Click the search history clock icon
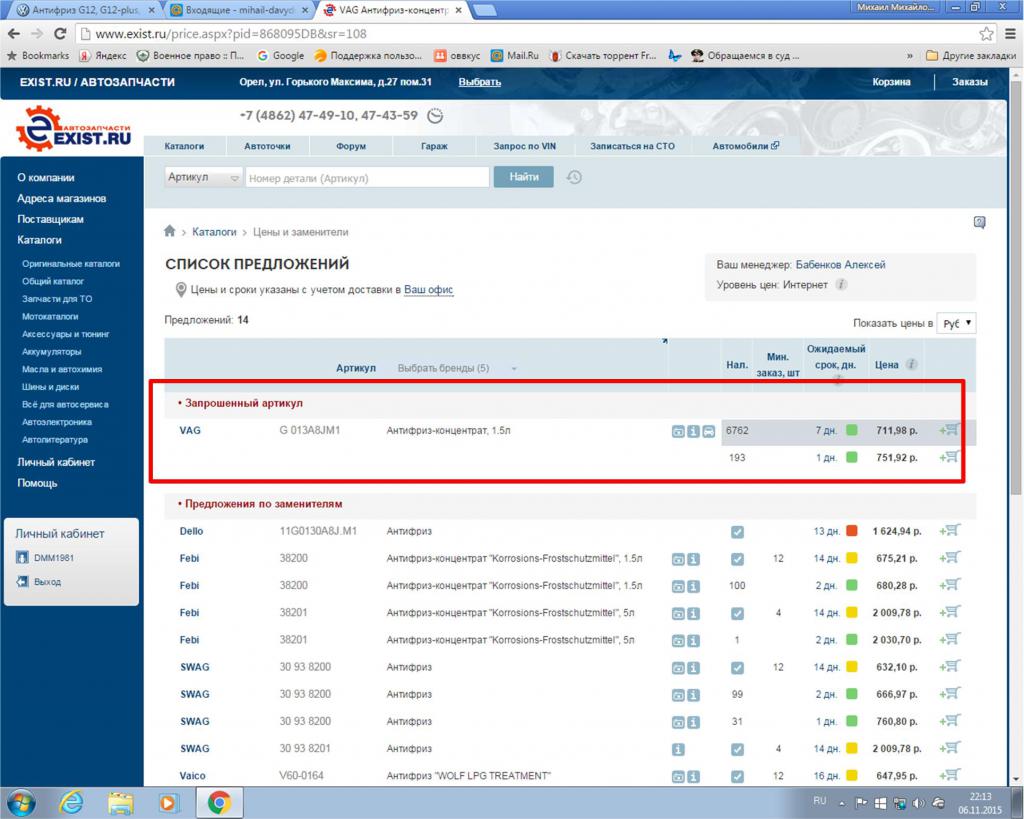Viewport: 1024px width, 819px height. (574, 177)
